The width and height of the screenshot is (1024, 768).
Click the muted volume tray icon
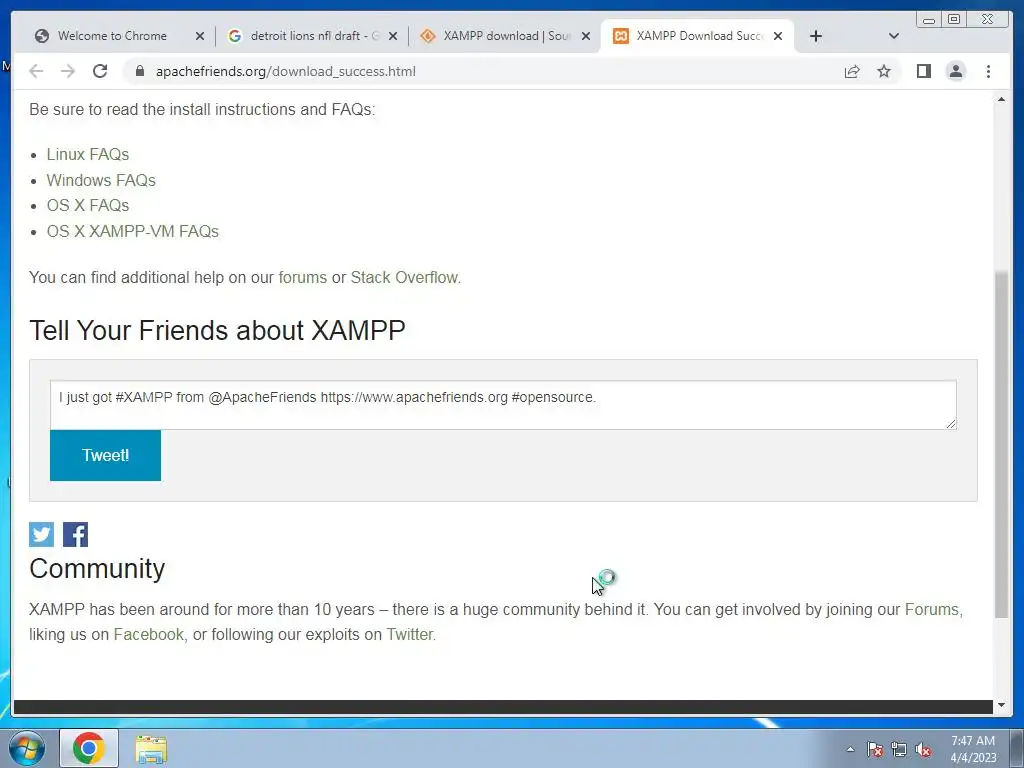923,749
